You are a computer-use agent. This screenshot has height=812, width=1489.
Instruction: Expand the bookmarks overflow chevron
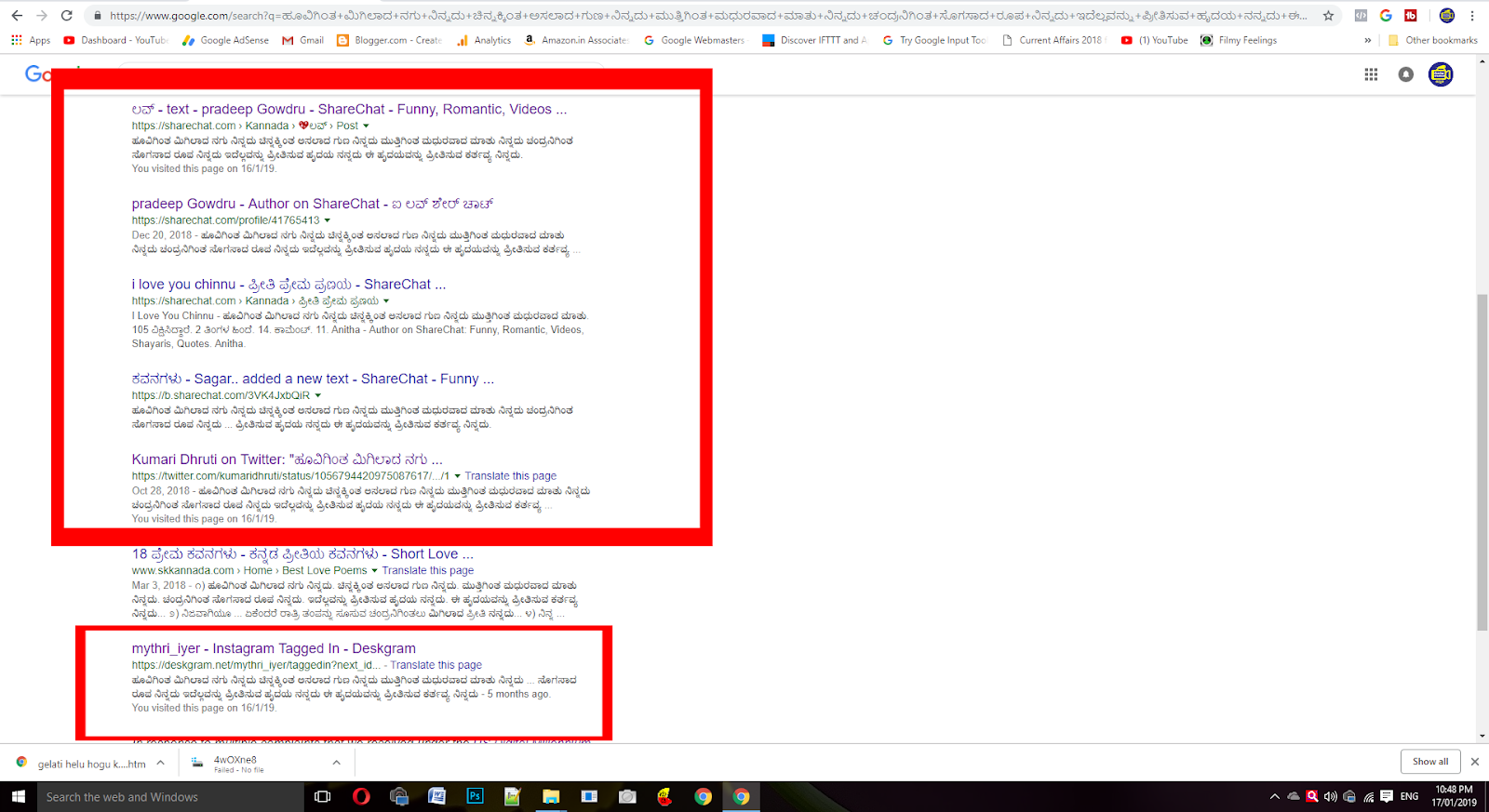click(1367, 40)
